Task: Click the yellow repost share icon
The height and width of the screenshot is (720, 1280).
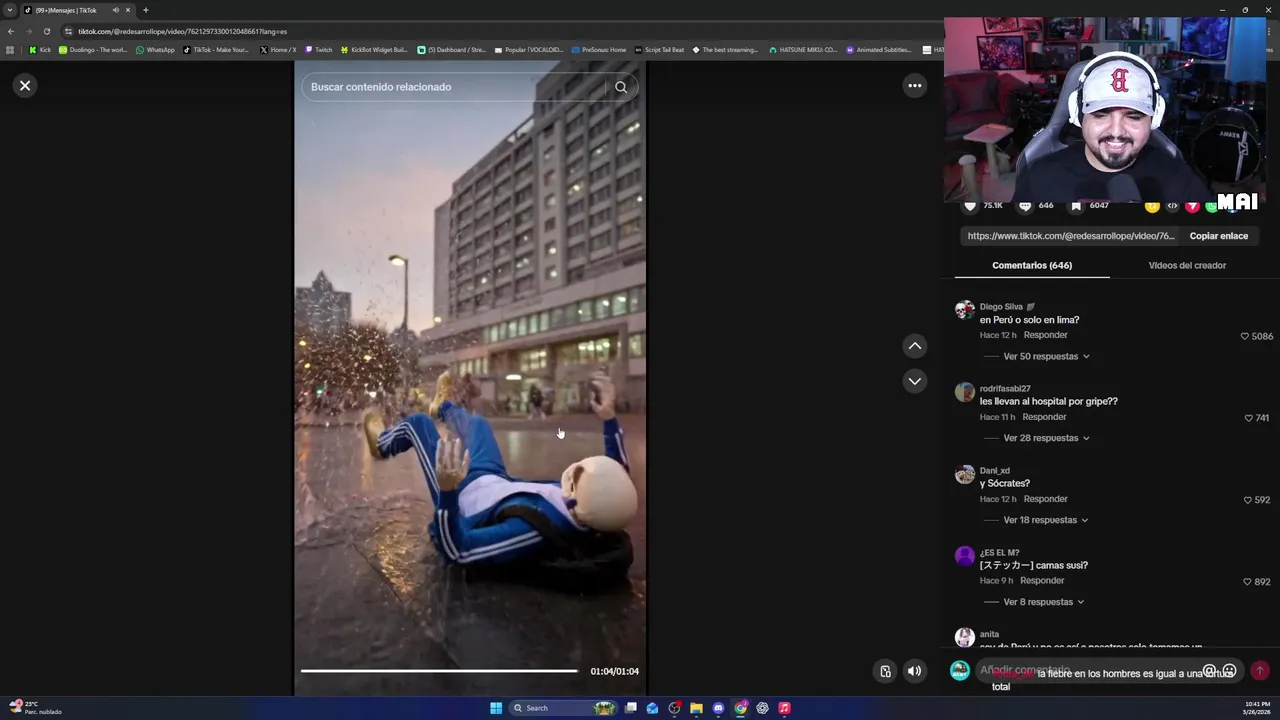Action: pos(1152,206)
